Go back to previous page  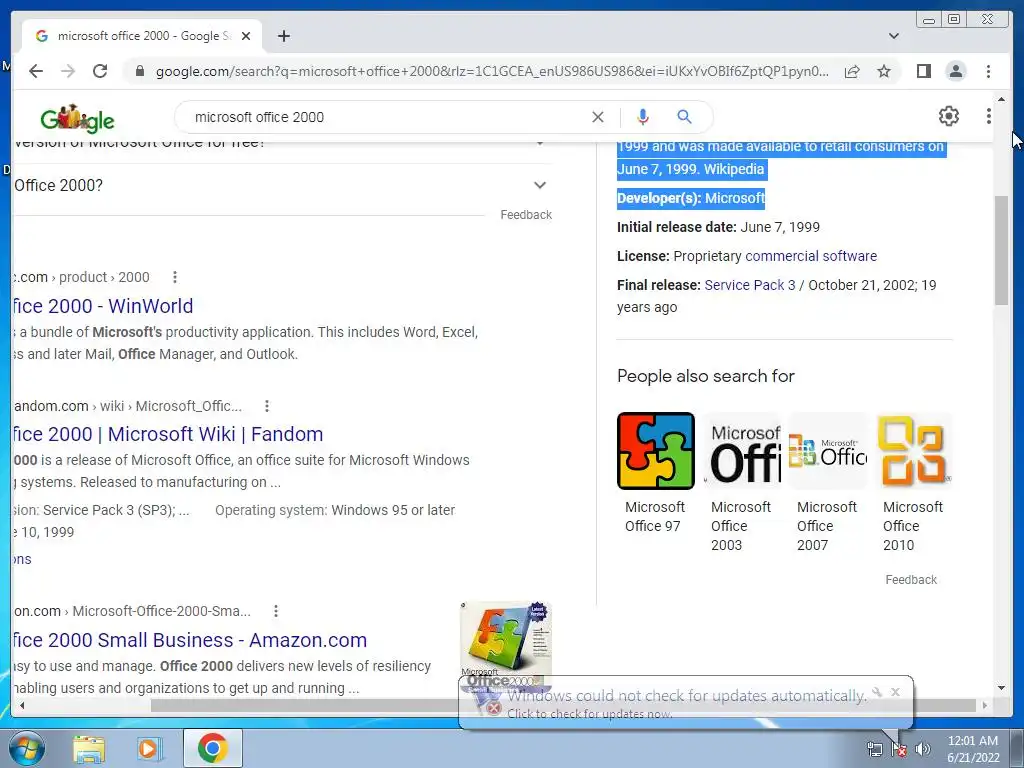coord(36,71)
